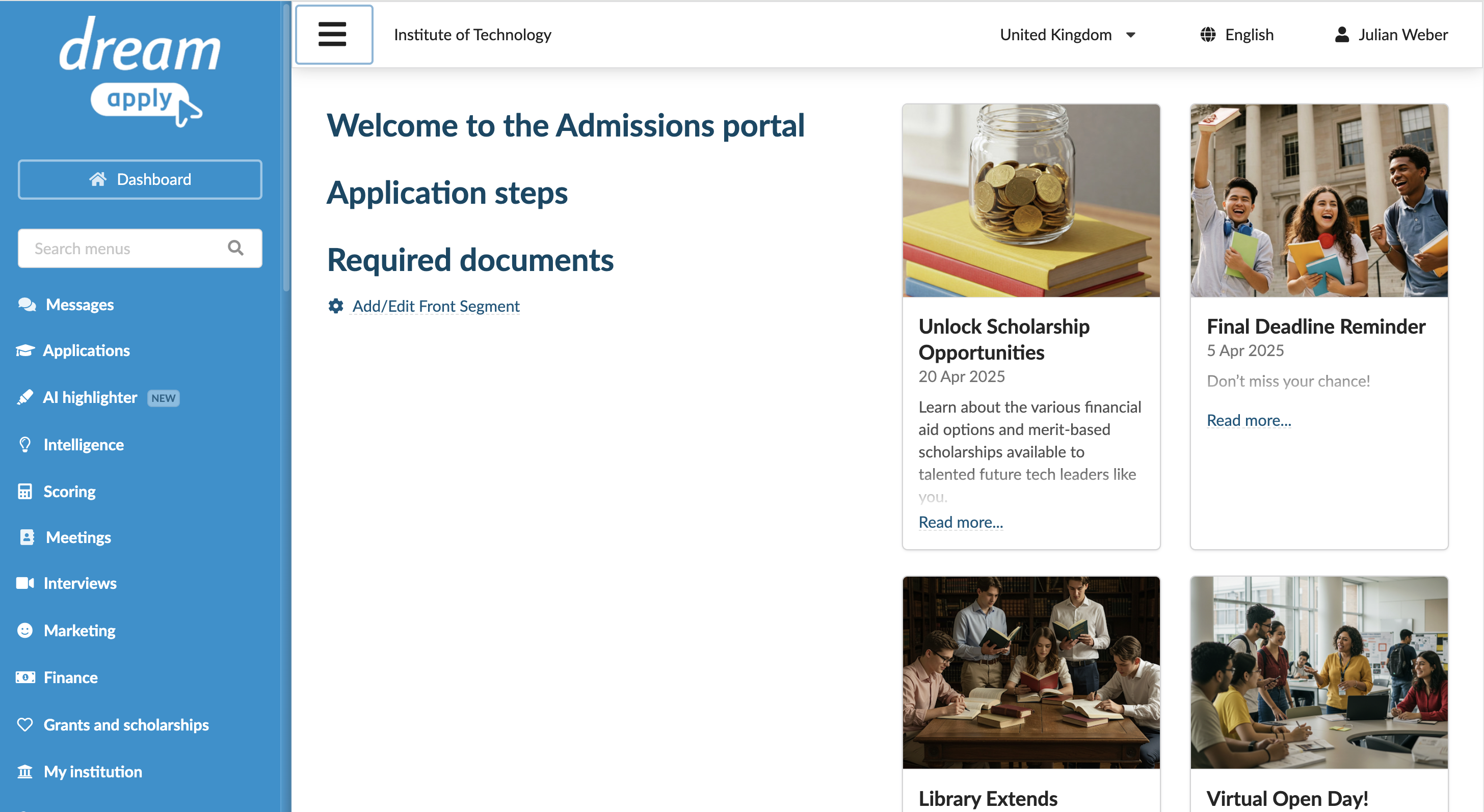
Task: Open Finance in the sidebar
Action: coord(70,678)
